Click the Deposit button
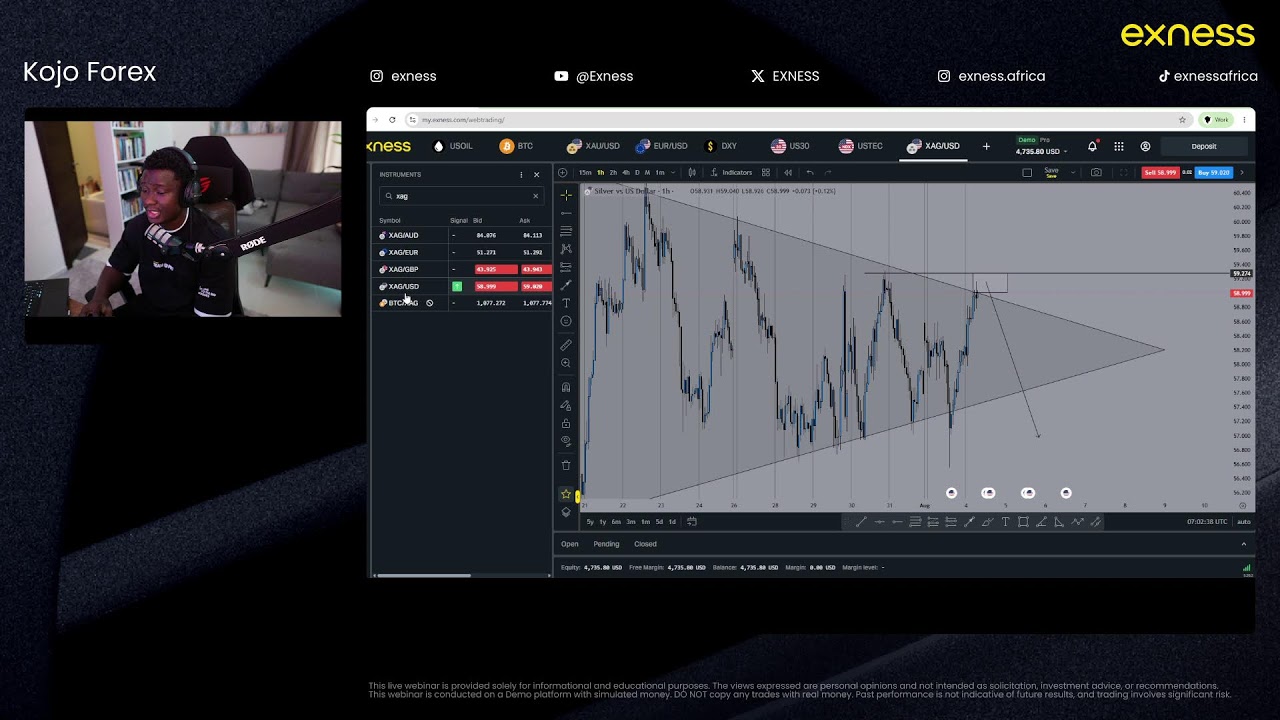This screenshot has width=1280, height=720. [1204, 146]
